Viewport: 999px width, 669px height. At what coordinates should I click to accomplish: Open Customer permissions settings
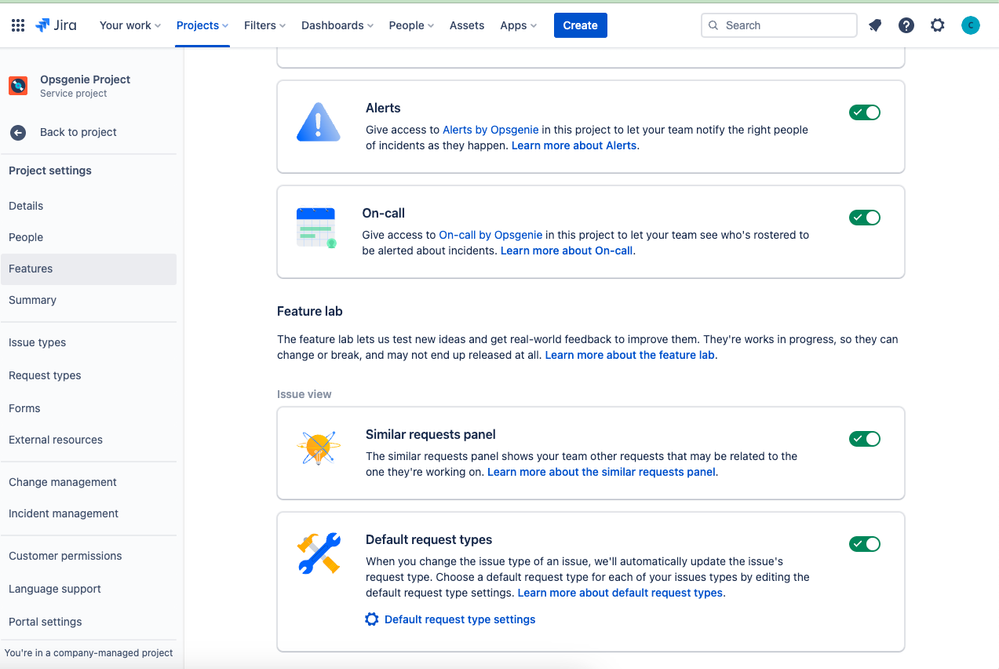[x=89, y=556]
